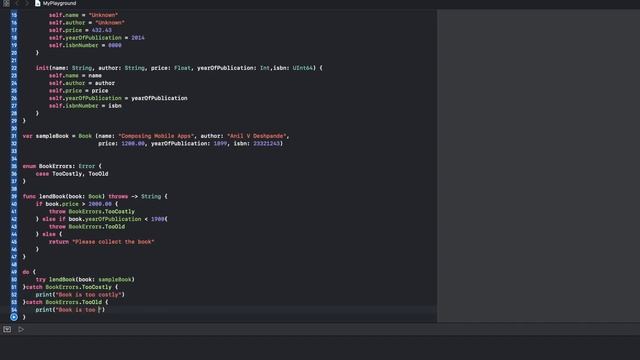The image size is (640, 360).
Task: Click the 'enum BookErrors: Error' line
Action: [x=62, y=166]
